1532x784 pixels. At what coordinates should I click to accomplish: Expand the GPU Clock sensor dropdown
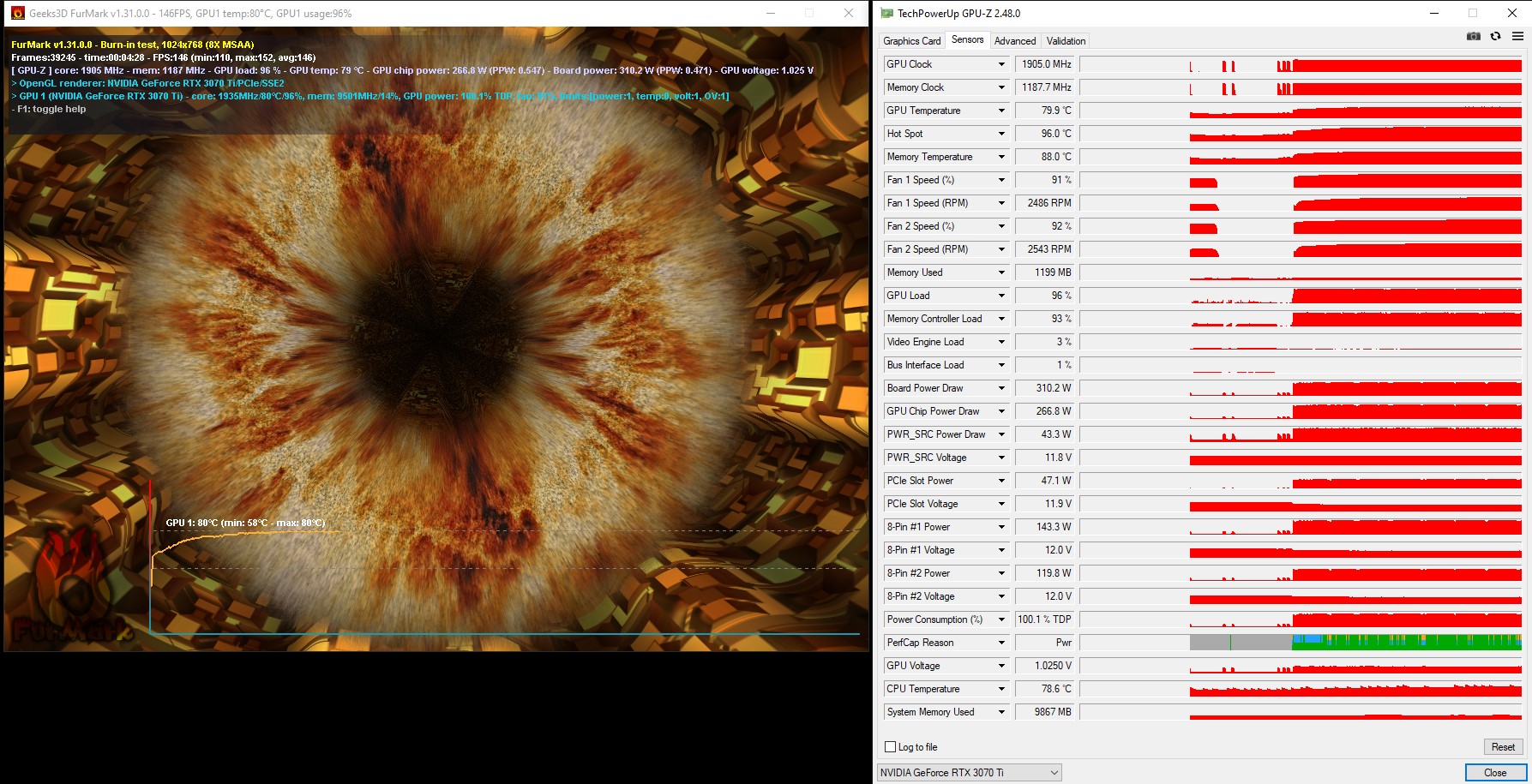(1001, 64)
